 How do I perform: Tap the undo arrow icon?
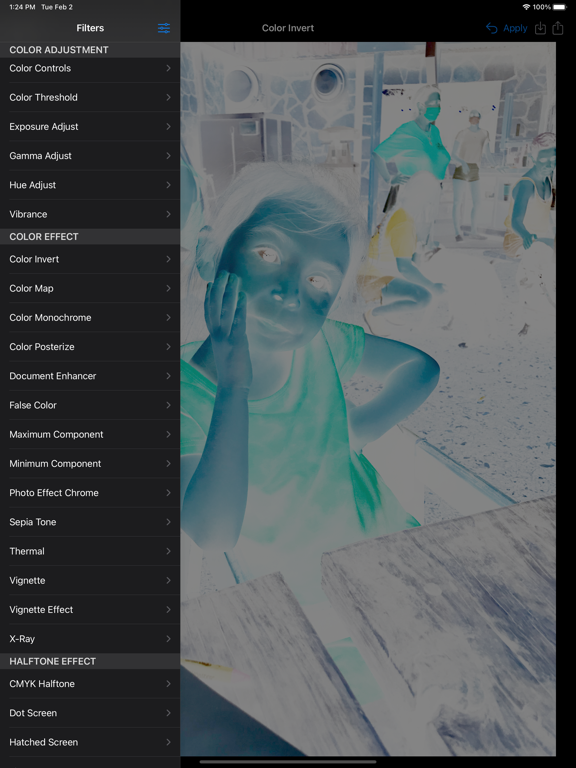tap(491, 28)
